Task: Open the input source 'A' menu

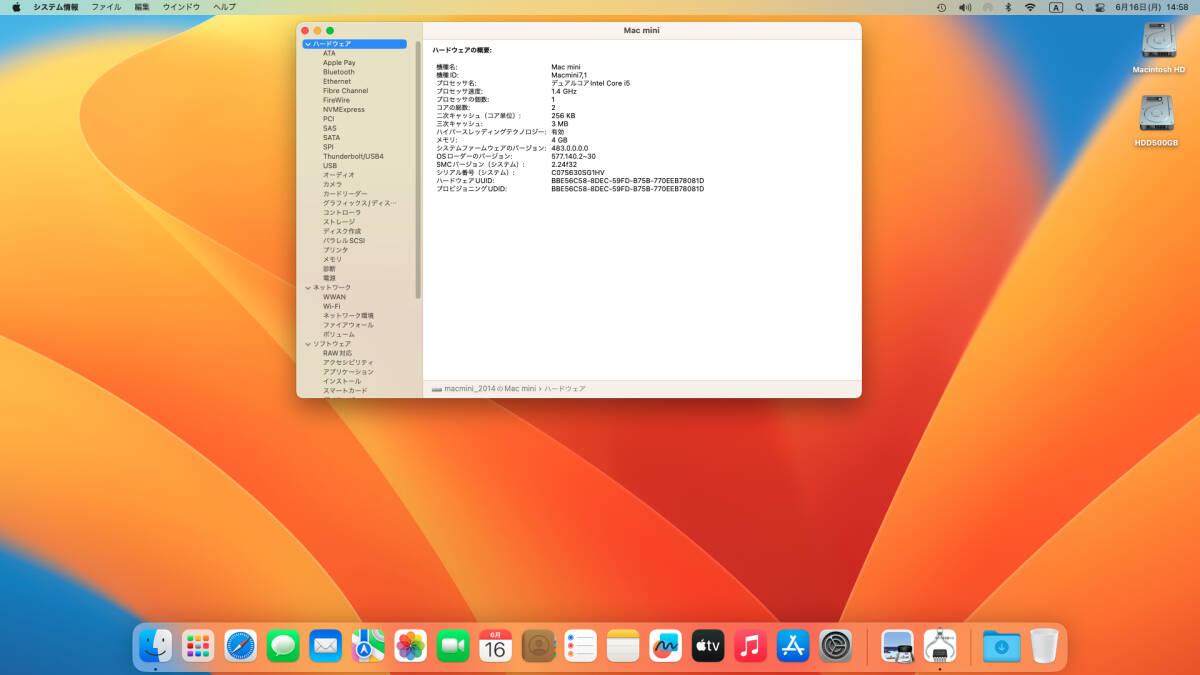Action: pyautogui.click(x=1056, y=7)
